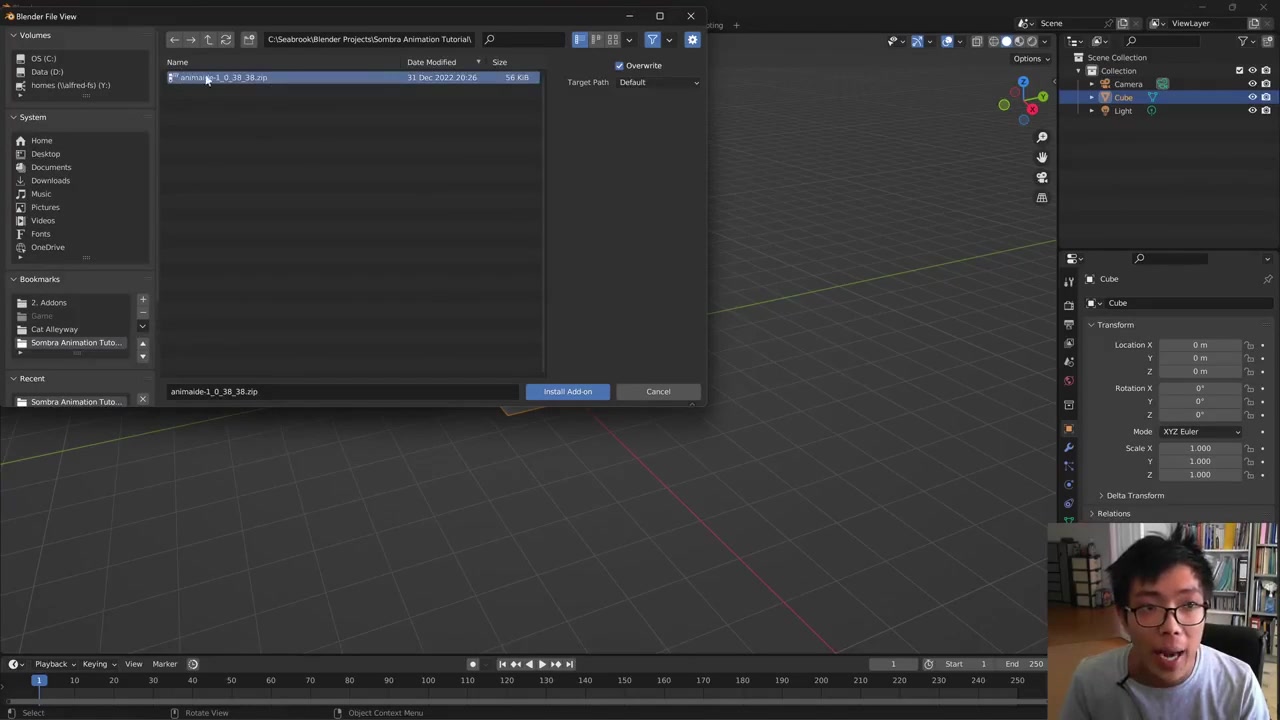Click the refresh file list icon
1280x720 pixels.
click(x=226, y=40)
